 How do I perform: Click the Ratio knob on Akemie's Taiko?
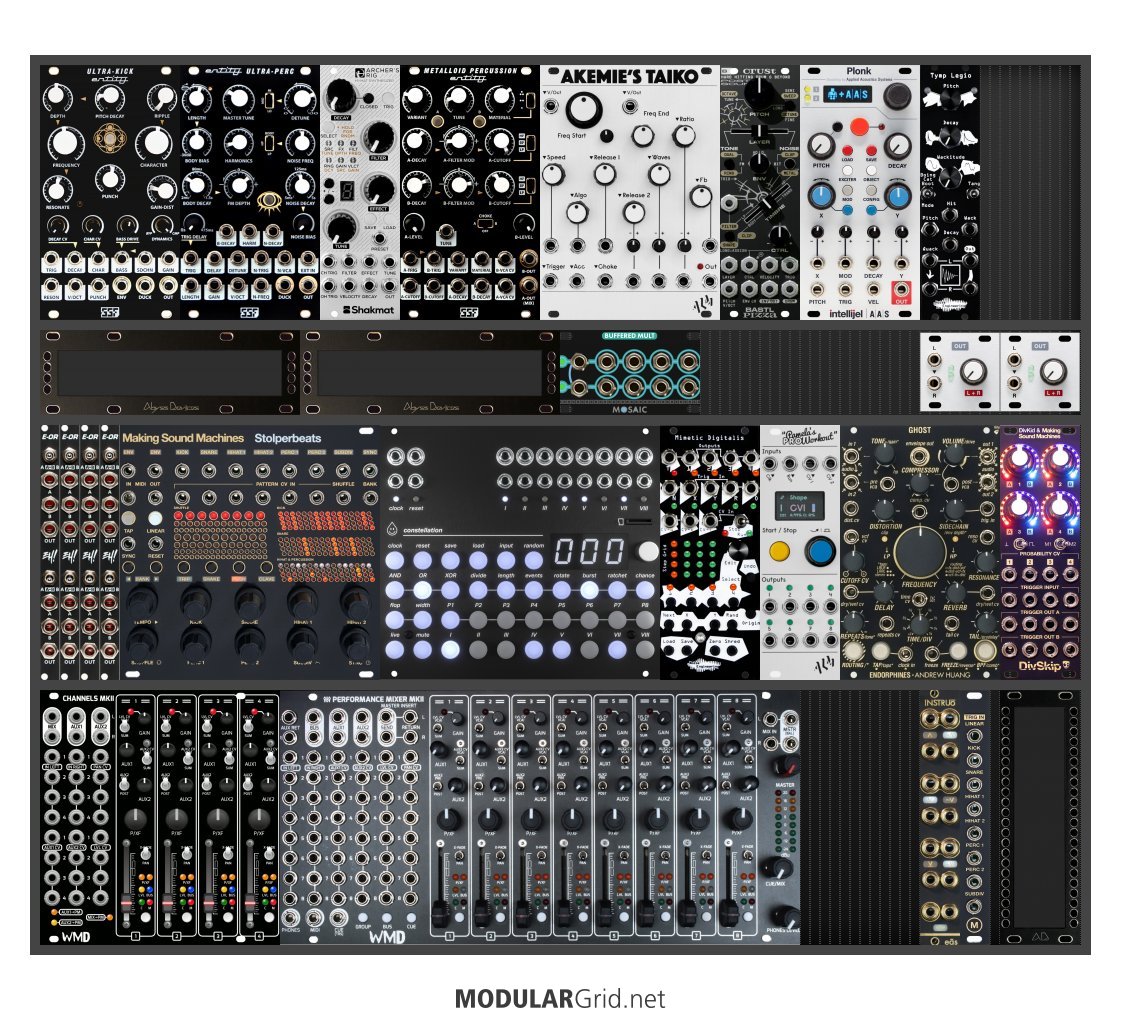pyautogui.click(x=684, y=136)
